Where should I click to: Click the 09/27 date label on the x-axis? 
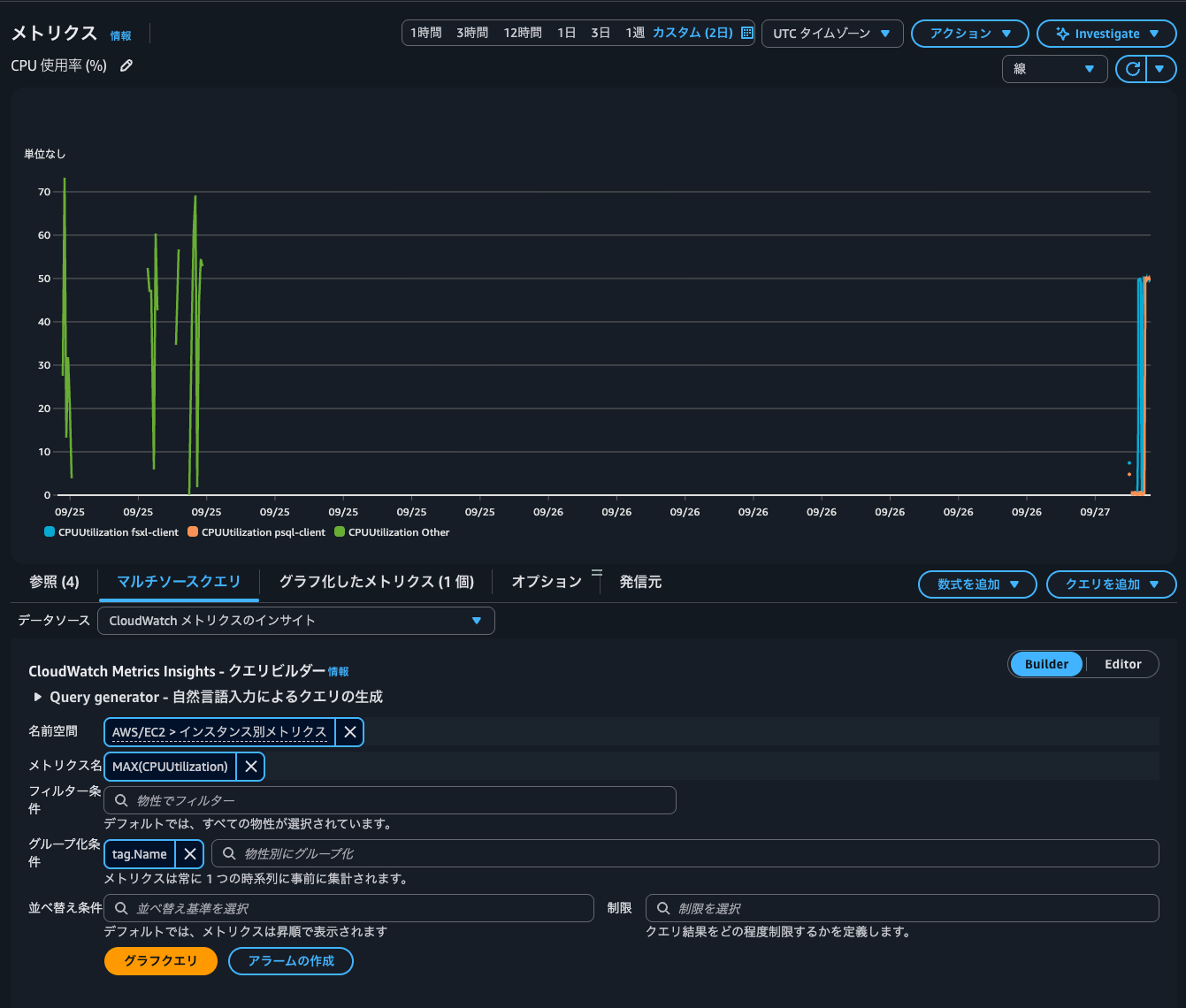tap(1095, 512)
